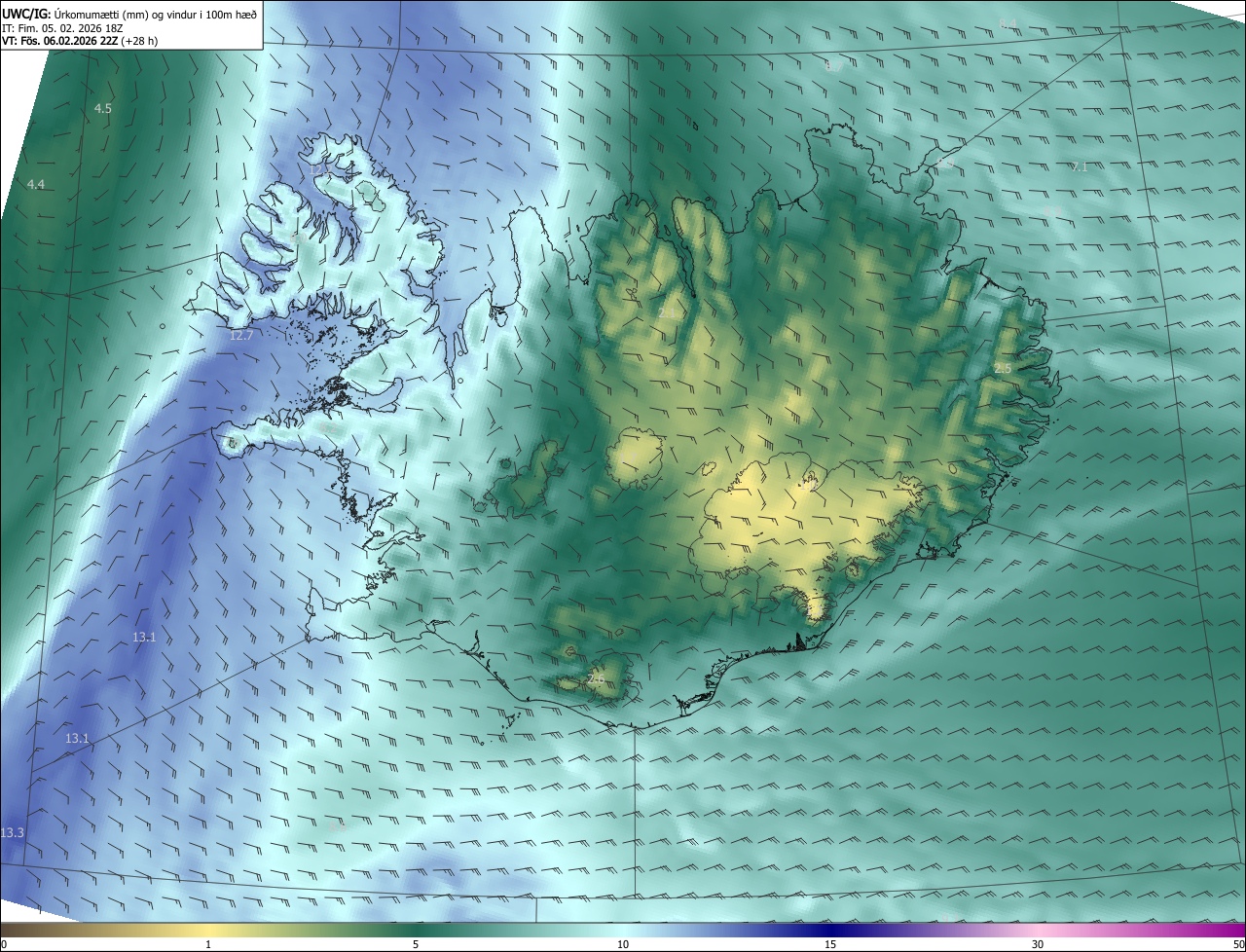This screenshot has height=952, width=1246.
Task: Click the "15" tick on colour scale
Action: click(830, 944)
